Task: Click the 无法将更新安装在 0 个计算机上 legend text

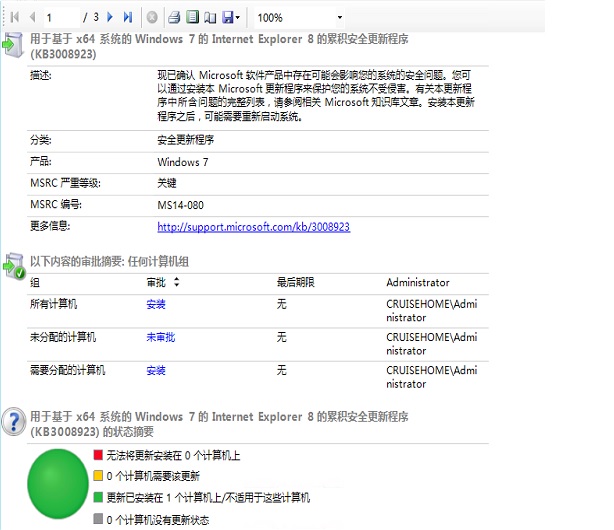Action: pyautogui.click(x=173, y=456)
